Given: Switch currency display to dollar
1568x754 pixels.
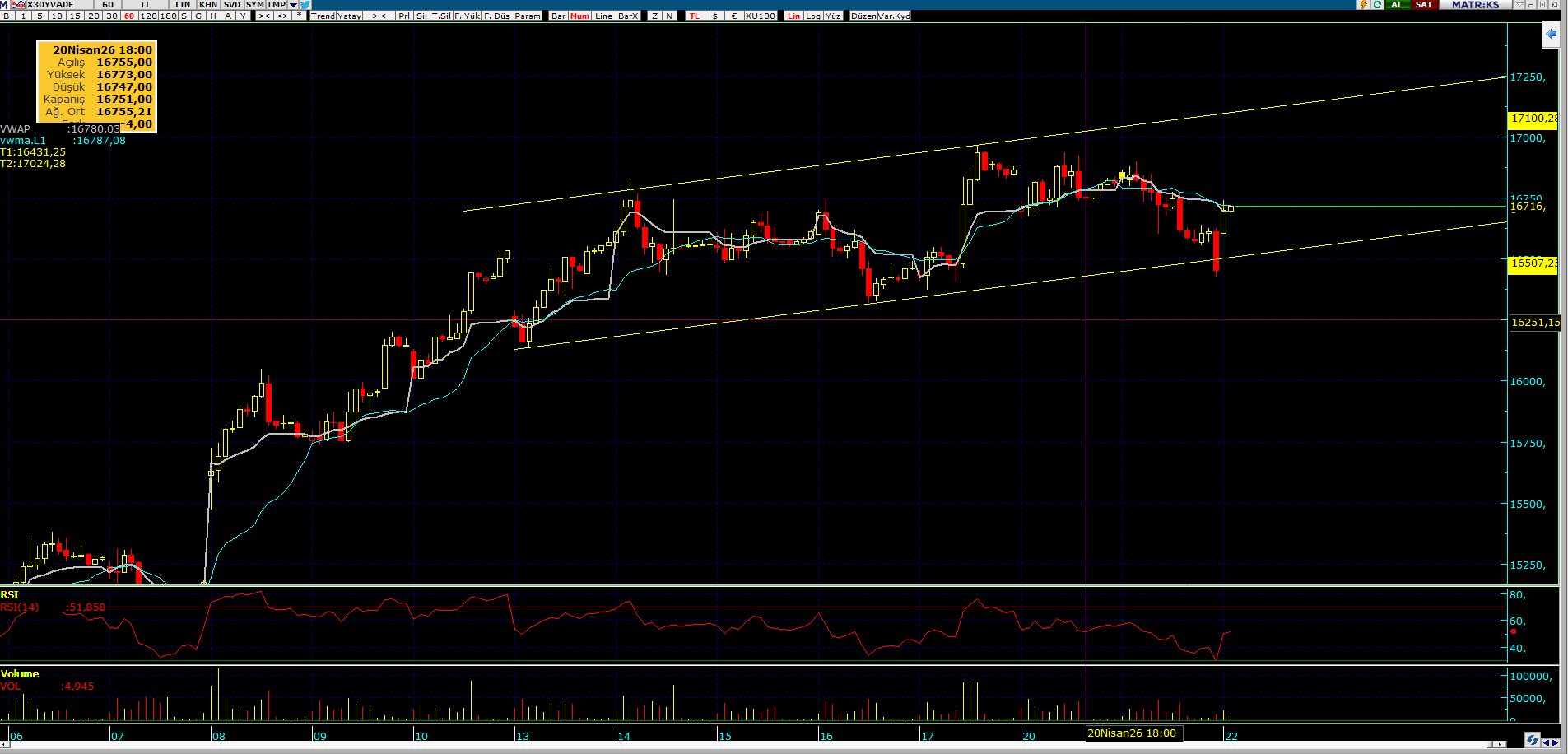Looking at the screenshot, I should pos(714,16).
